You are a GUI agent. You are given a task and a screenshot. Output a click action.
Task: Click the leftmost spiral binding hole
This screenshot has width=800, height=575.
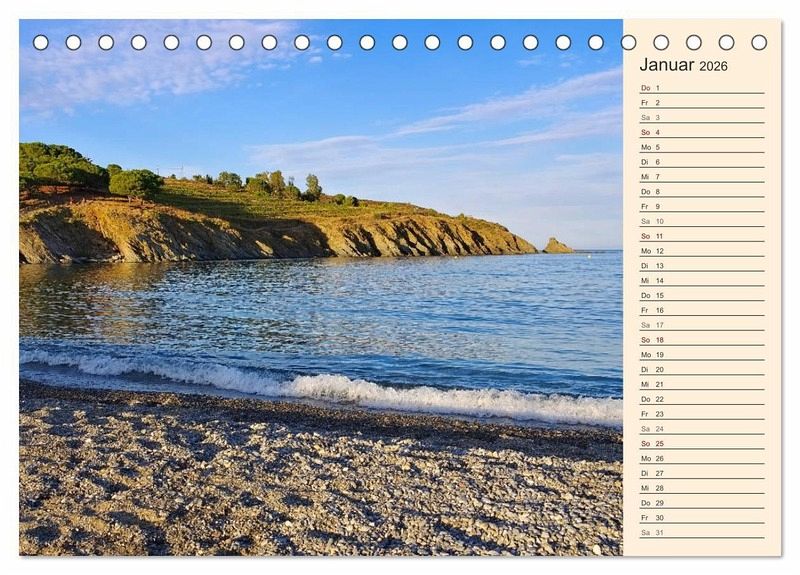coord(41,42)
